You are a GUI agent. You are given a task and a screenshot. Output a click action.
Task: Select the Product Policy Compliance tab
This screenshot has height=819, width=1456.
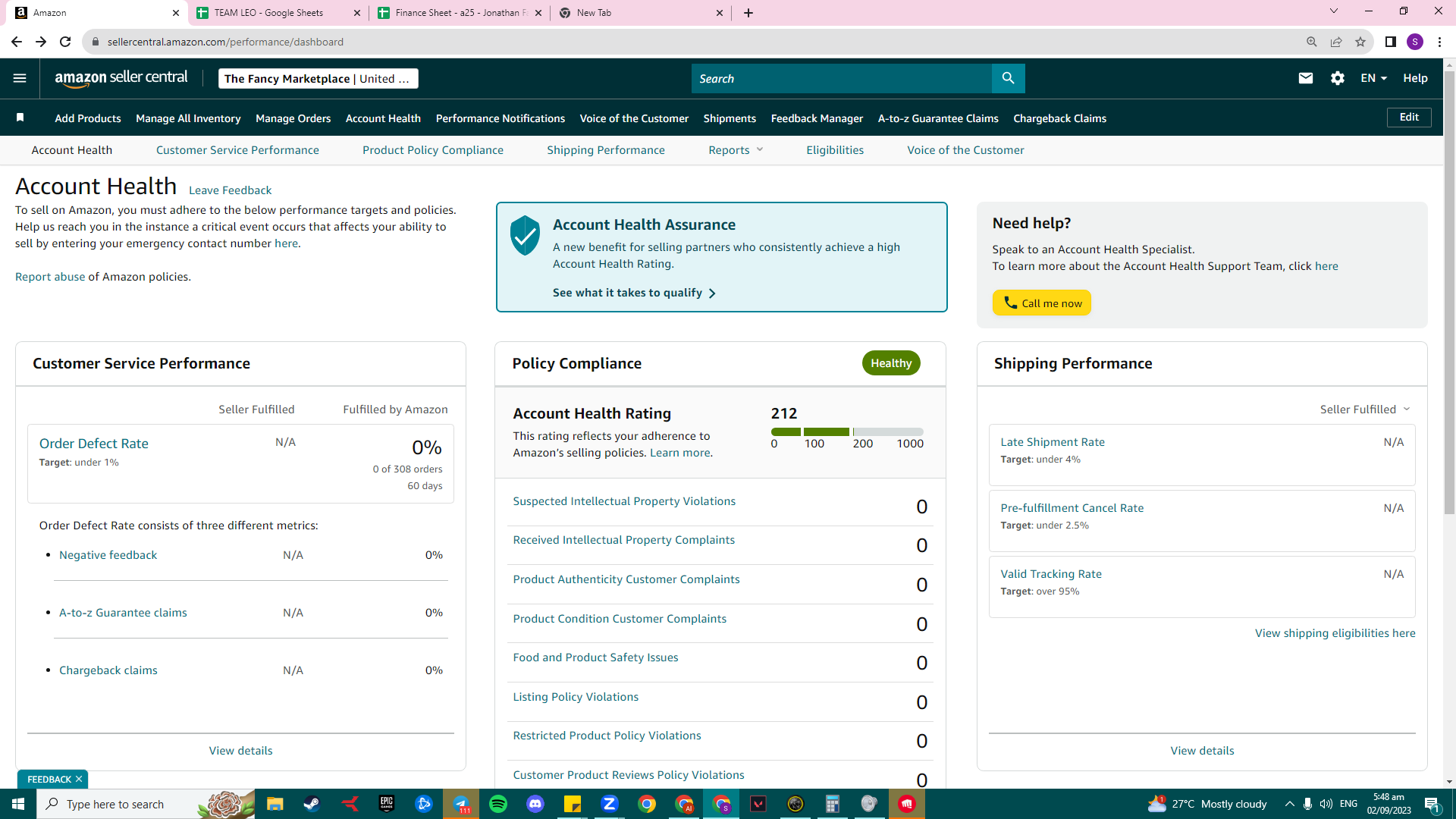[433, 150]
